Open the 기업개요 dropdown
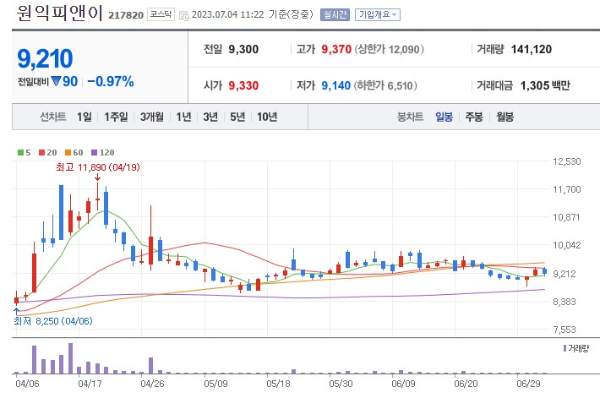 tap(378, 15)
